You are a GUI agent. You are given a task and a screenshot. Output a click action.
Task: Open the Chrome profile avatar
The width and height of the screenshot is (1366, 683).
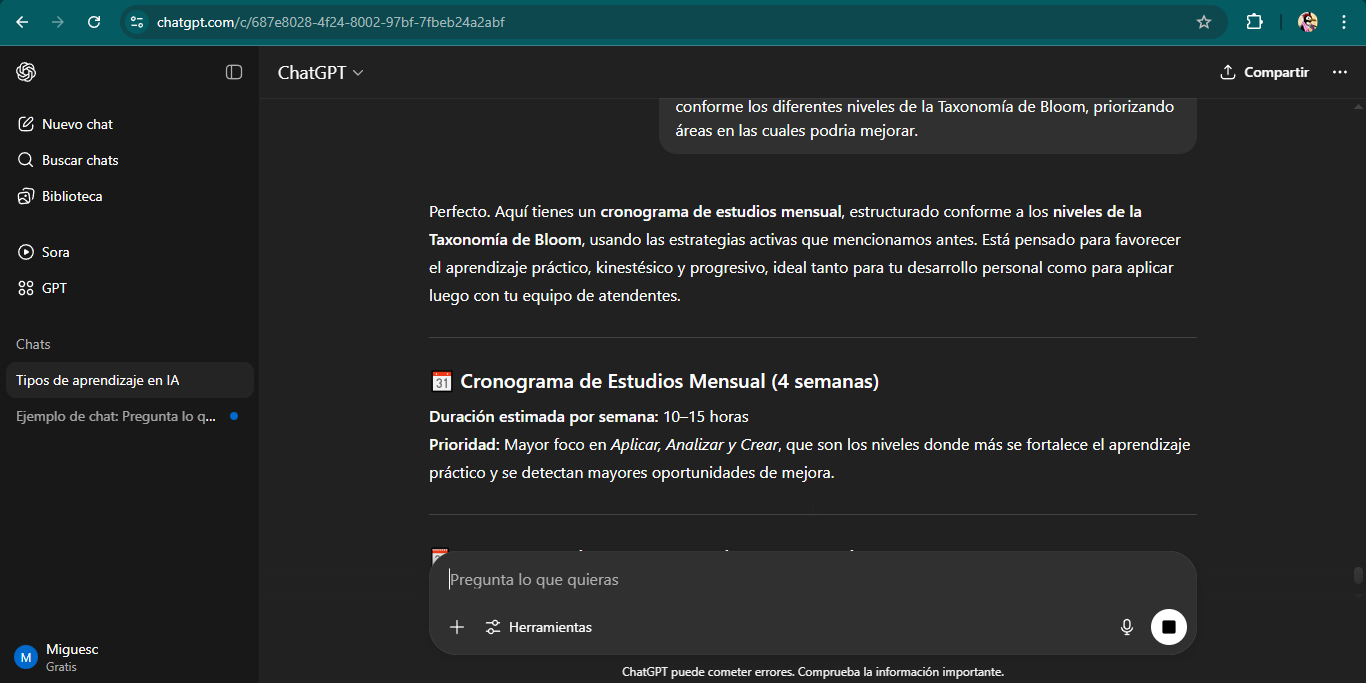click(1308, 22)
